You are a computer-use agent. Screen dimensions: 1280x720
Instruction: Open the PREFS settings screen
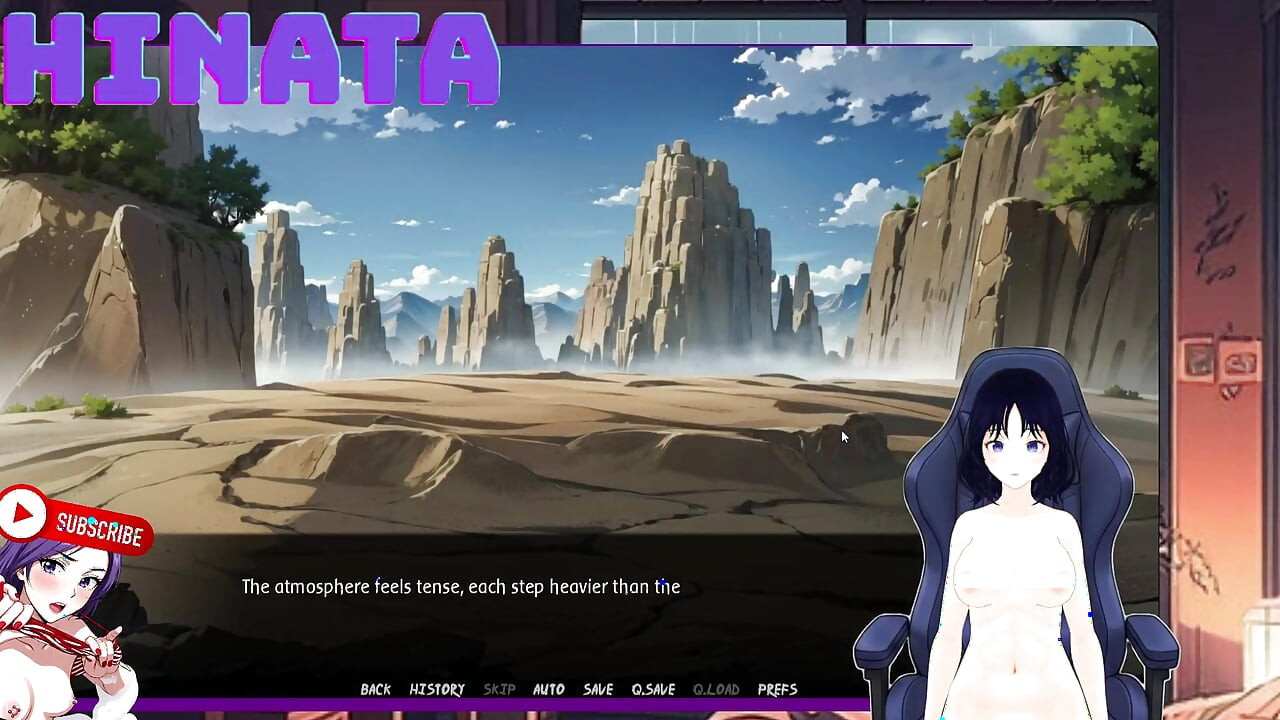point(778,689)
